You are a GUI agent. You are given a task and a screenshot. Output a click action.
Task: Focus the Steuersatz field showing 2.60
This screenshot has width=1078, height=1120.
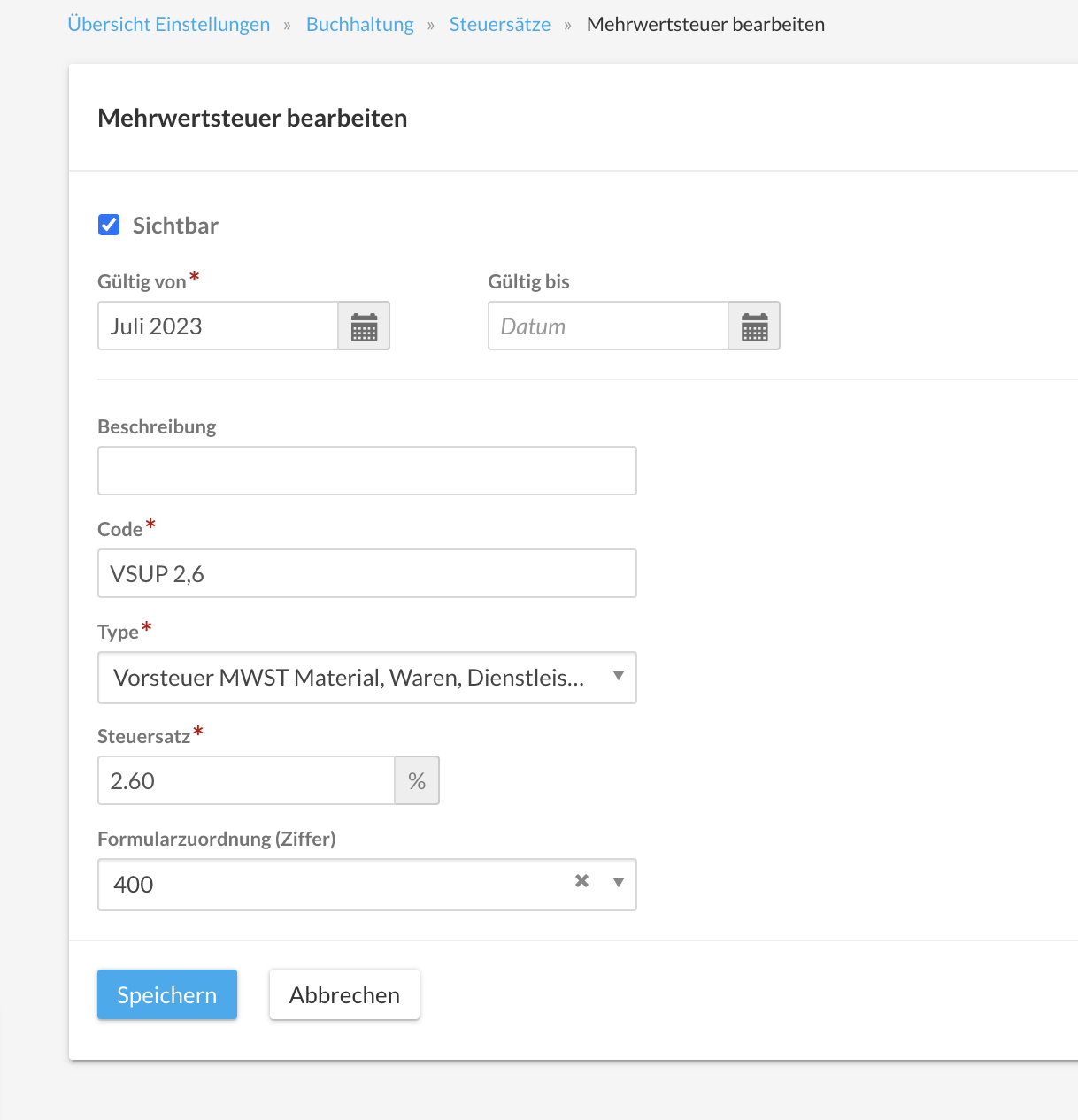245,780
